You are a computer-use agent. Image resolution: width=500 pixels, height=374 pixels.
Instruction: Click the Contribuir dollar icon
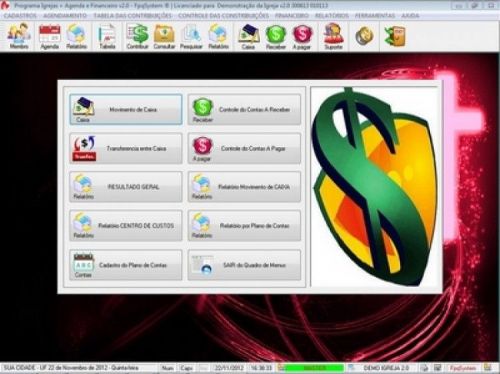[x=137, y=36]
